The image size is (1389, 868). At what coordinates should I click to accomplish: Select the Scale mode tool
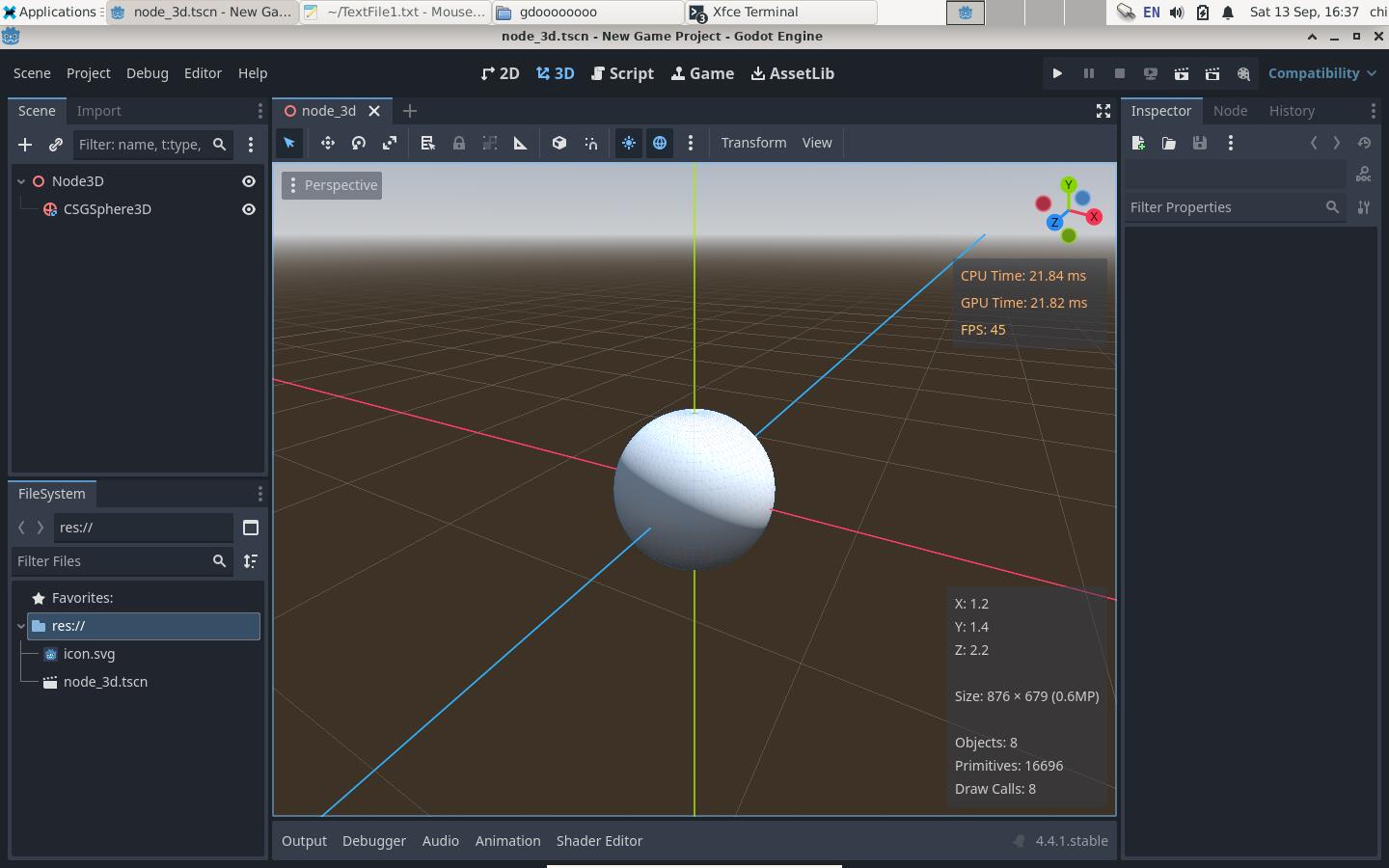click(x=390, y=143)
